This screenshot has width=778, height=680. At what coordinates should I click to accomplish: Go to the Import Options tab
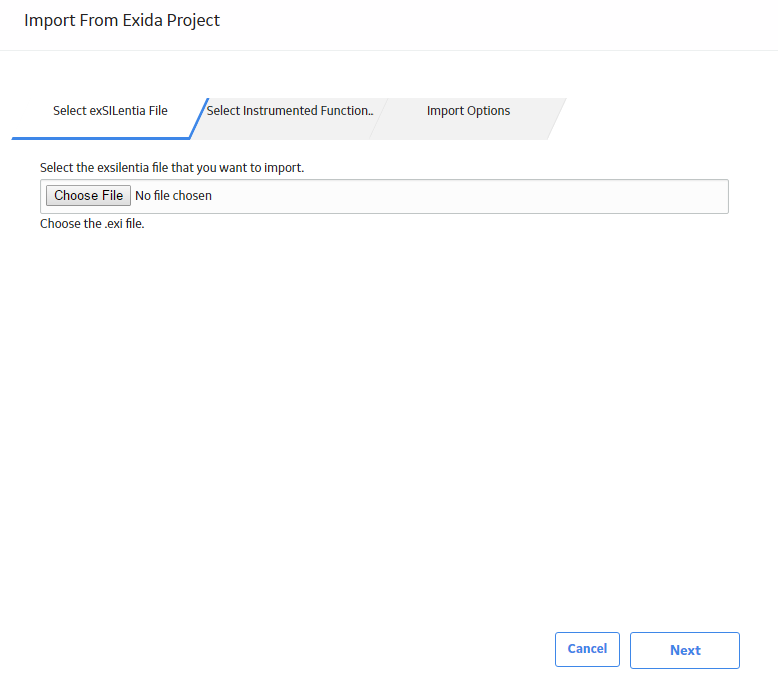468,118
